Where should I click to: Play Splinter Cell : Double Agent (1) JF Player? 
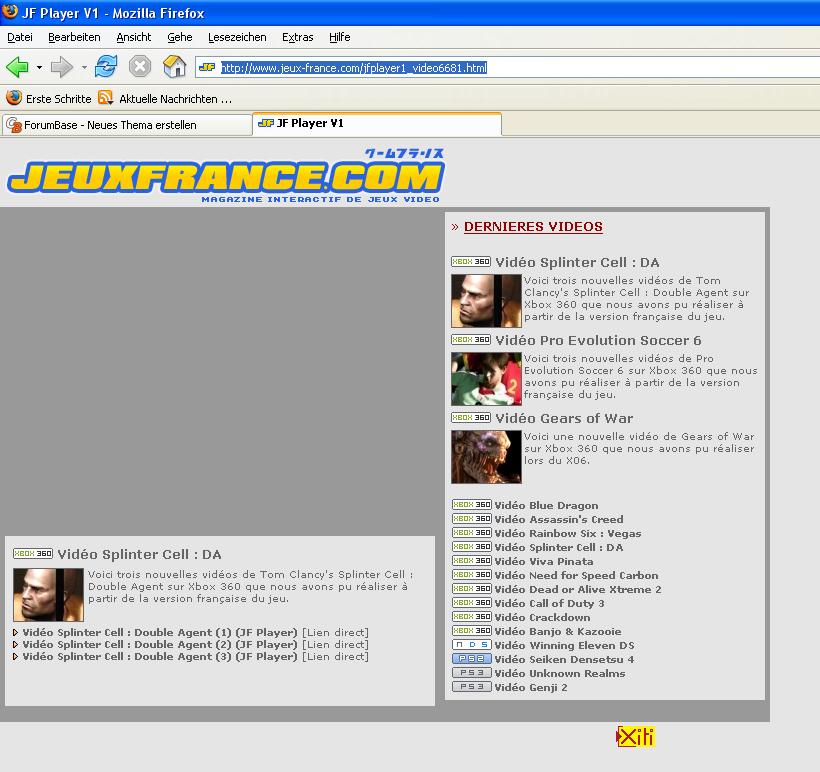(x=160, y=632)
